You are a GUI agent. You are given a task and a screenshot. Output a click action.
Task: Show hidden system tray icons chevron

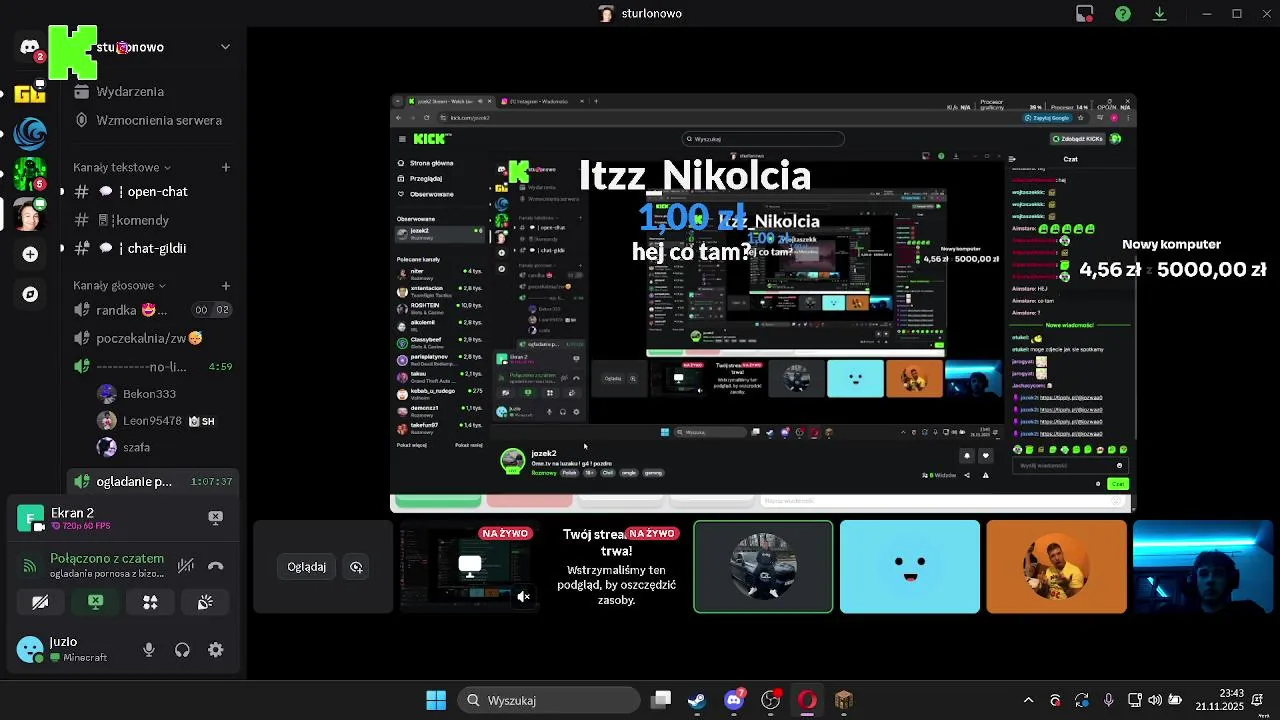1028,700
